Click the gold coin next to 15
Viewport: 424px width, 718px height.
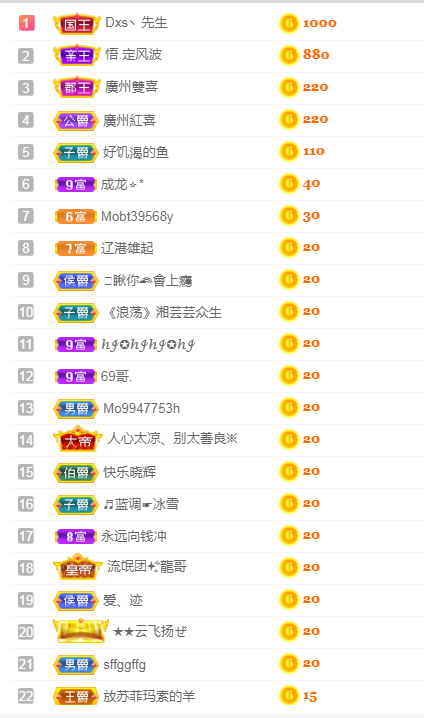tap(289, 696)
